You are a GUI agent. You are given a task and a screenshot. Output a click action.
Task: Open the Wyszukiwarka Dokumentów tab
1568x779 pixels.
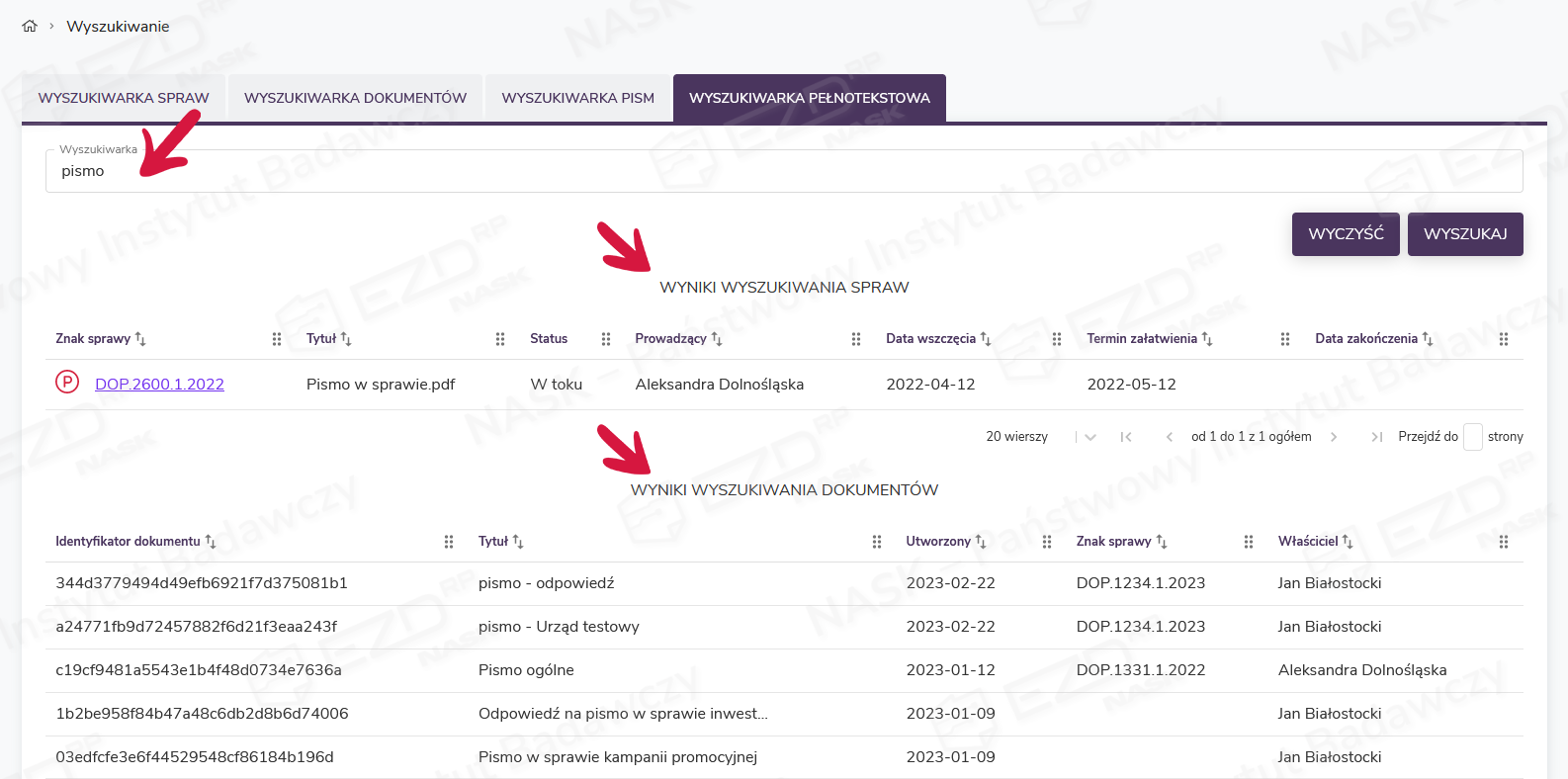coord(355,98)
